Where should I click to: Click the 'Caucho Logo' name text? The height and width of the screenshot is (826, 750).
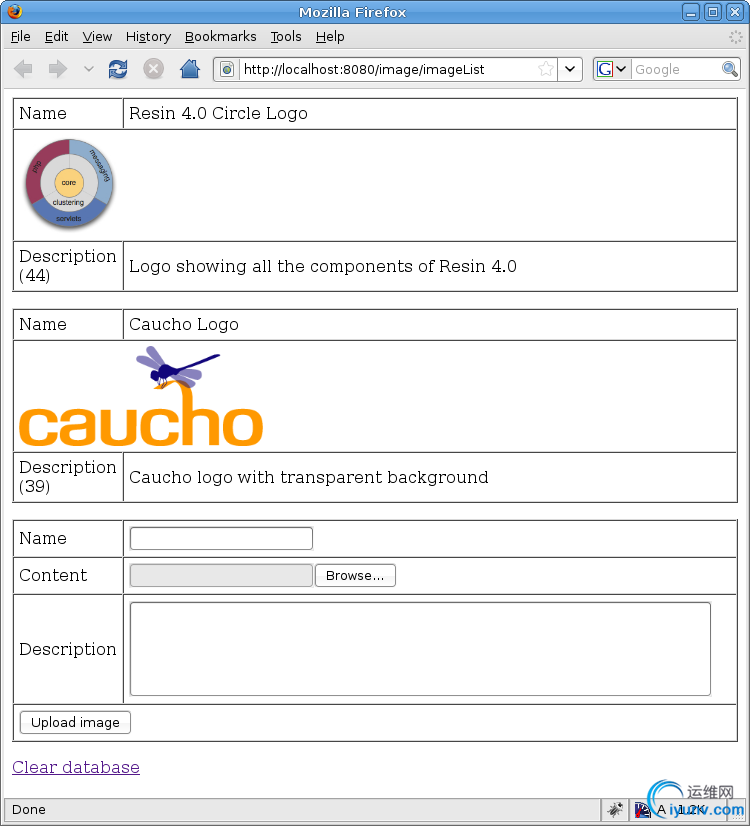point(184,324)
